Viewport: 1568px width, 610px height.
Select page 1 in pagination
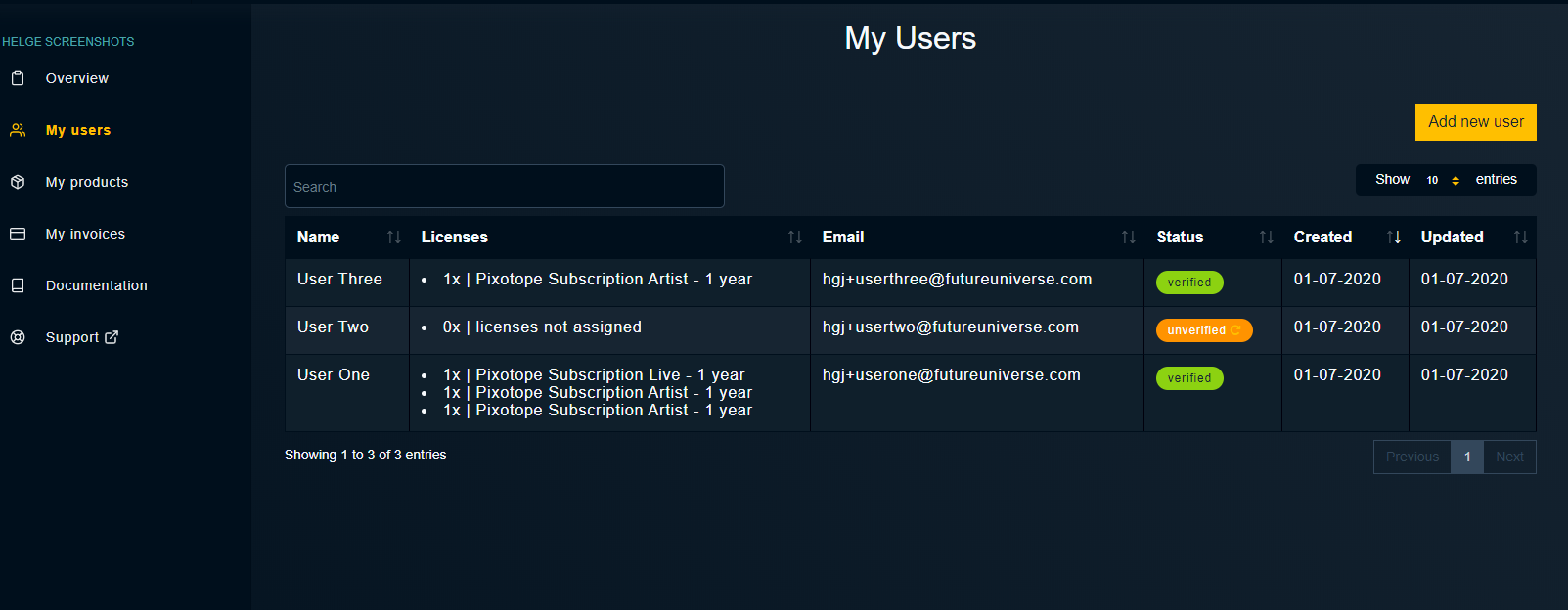1467,457
